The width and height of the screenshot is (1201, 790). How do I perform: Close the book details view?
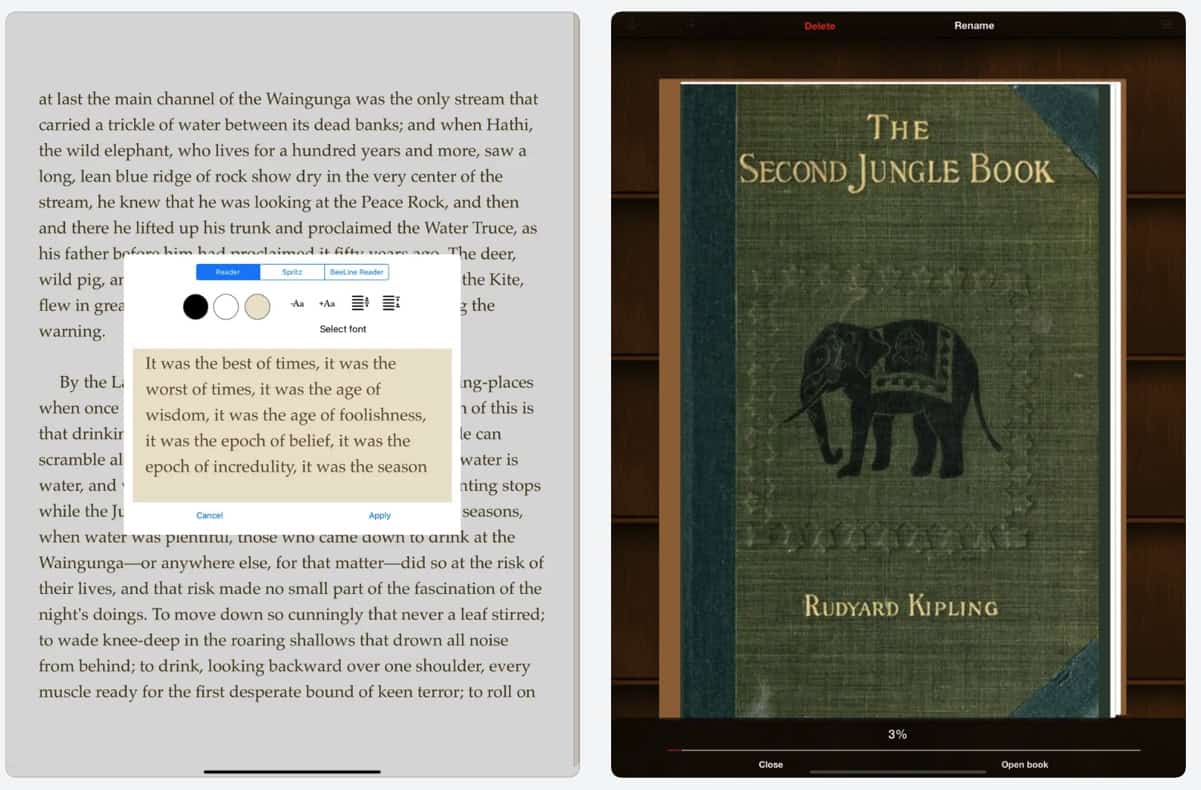(770, 765)
